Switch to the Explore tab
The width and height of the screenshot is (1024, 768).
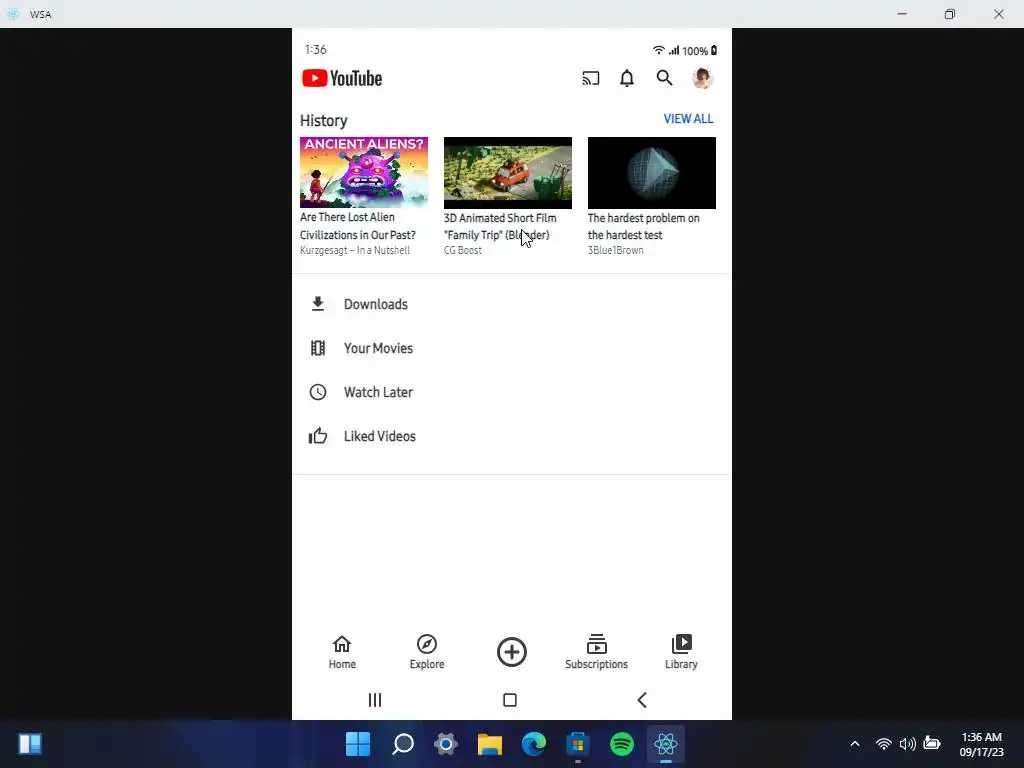pos(427,652)
